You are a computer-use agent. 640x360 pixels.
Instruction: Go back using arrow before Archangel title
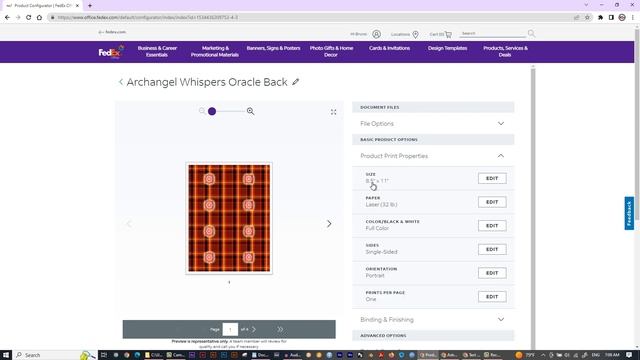click(121, 82)
